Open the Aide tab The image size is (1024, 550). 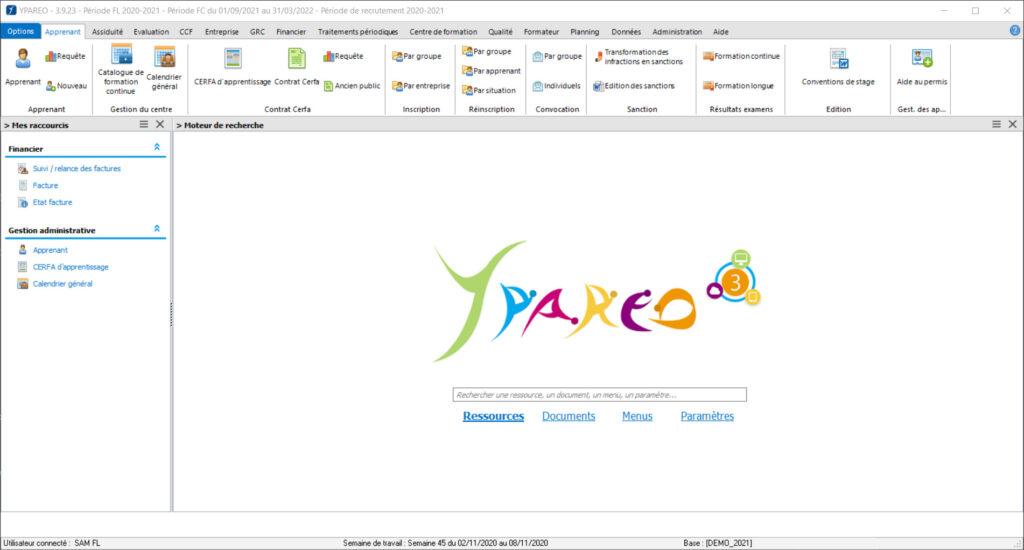coord(720,31)
